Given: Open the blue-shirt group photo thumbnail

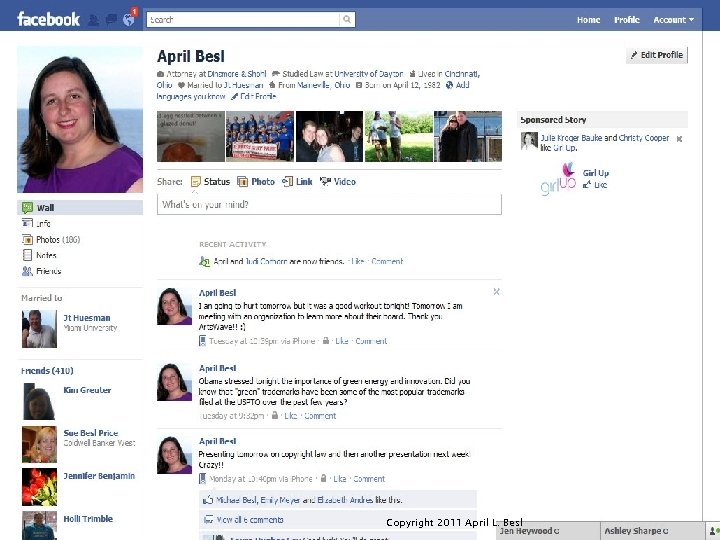Looking at the screenshot, I should pos(260,136).
